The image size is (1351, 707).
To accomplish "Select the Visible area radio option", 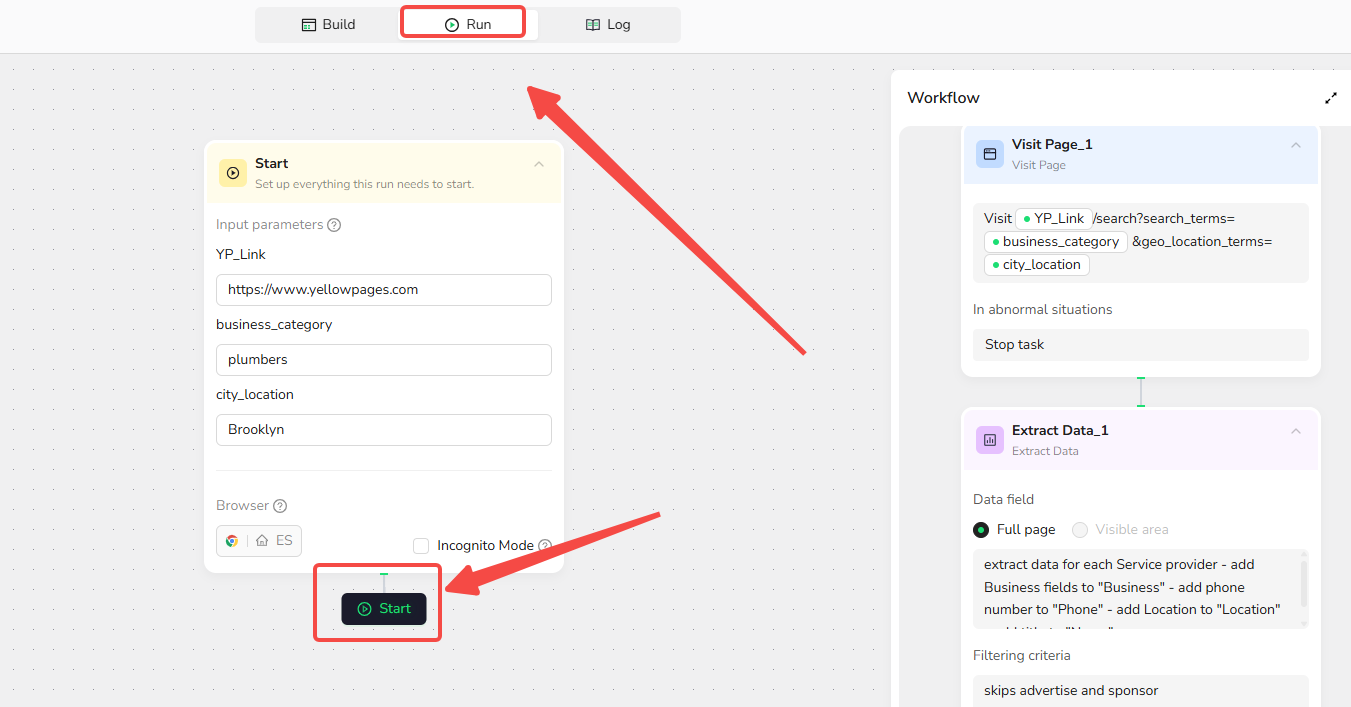I will click(1080, 530).
